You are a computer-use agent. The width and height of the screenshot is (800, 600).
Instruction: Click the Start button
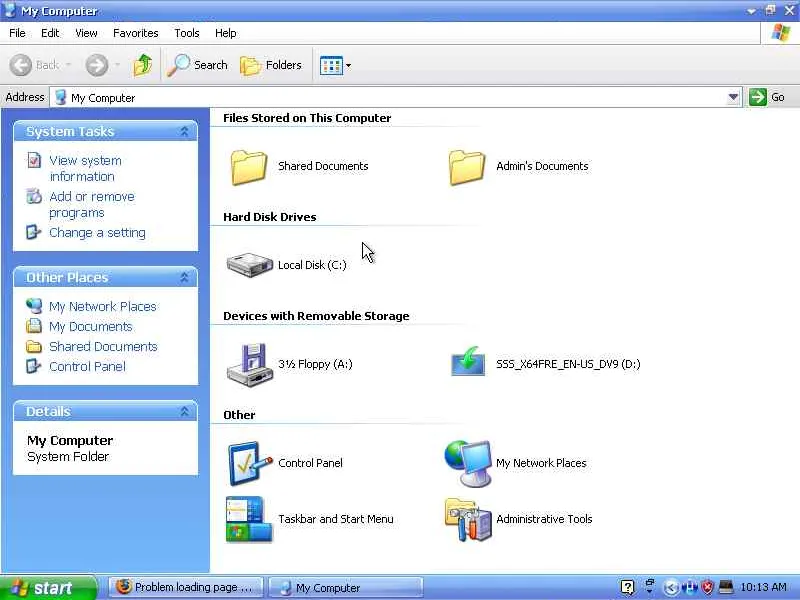48,588
